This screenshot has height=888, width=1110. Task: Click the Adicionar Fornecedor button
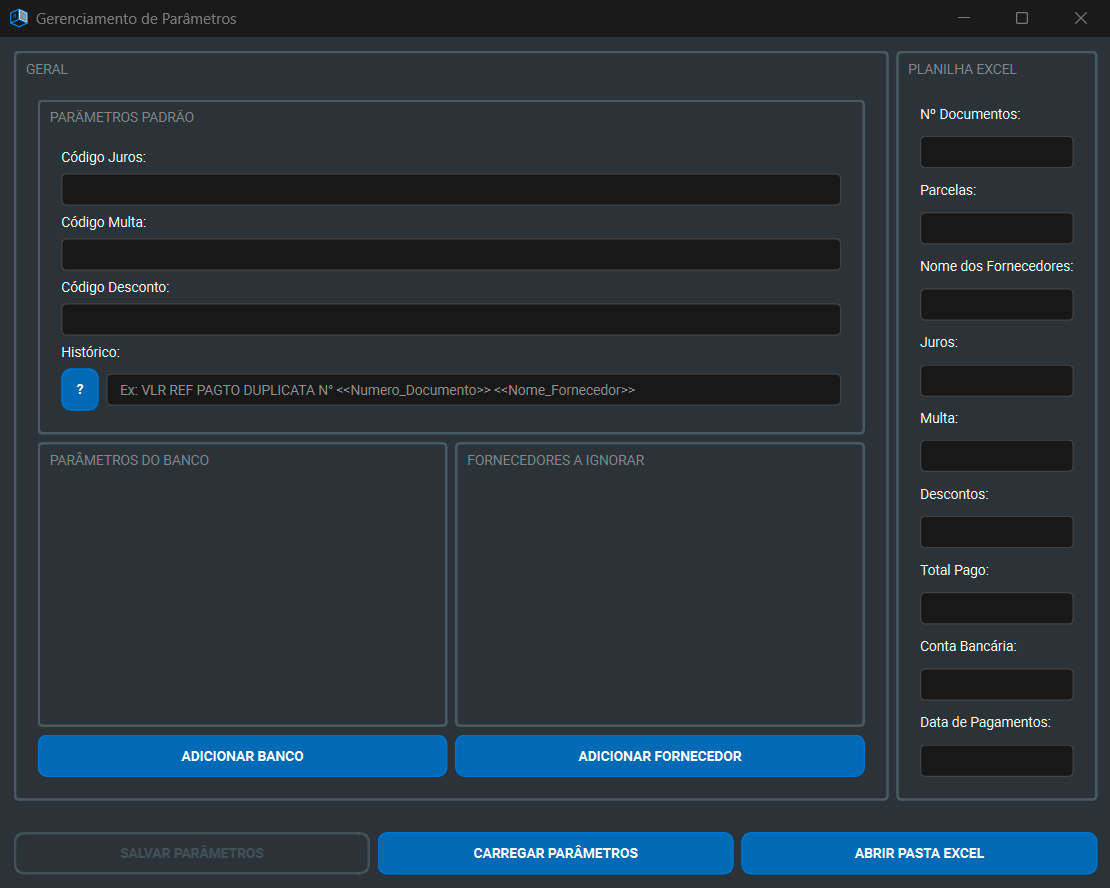(x=660, y=756)
